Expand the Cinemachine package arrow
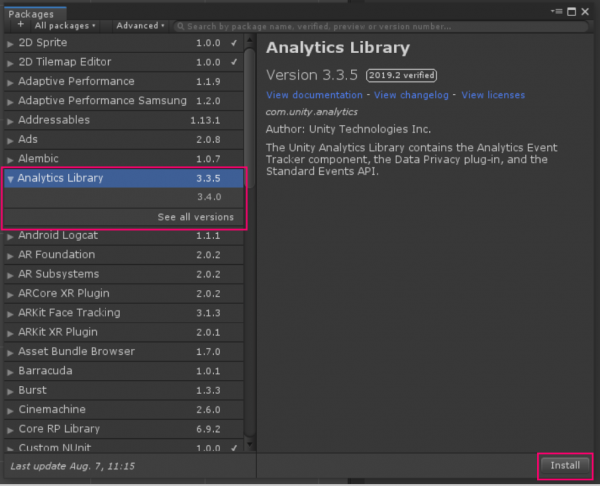 coord(10,410)
